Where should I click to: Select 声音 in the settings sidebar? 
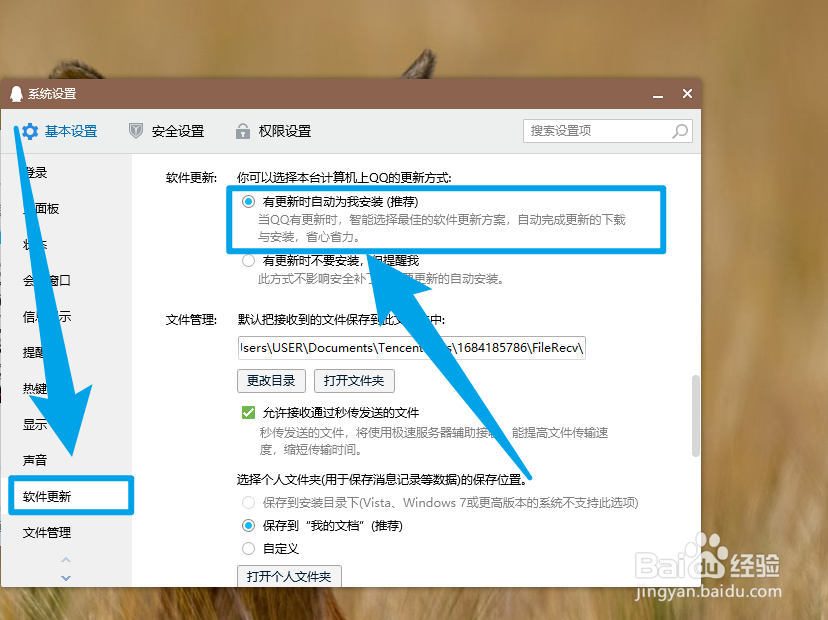[x=36, y=460]
